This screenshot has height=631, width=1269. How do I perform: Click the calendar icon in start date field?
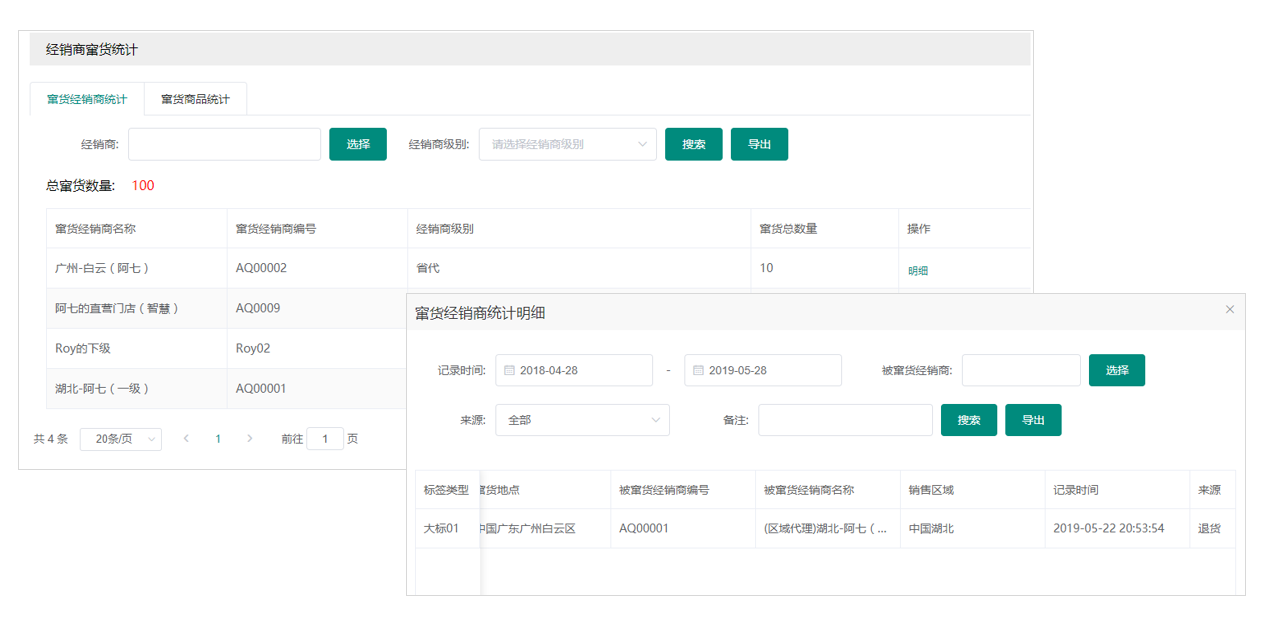(x=509, y=370)
